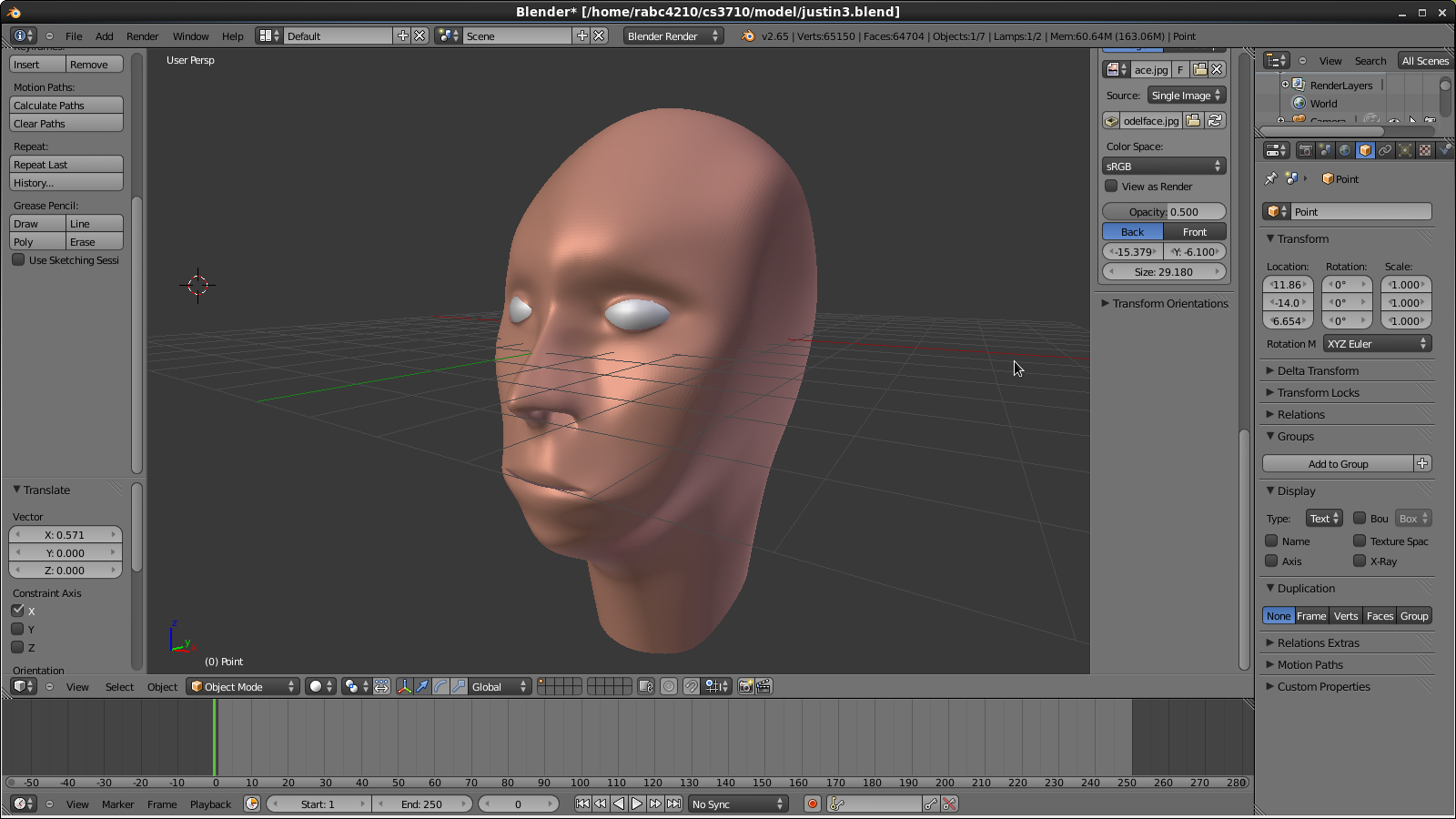Click the Vector X 0.571 field
This screenshot has width=1456, height=819.
pyautogui.click(x=65, y=535)
